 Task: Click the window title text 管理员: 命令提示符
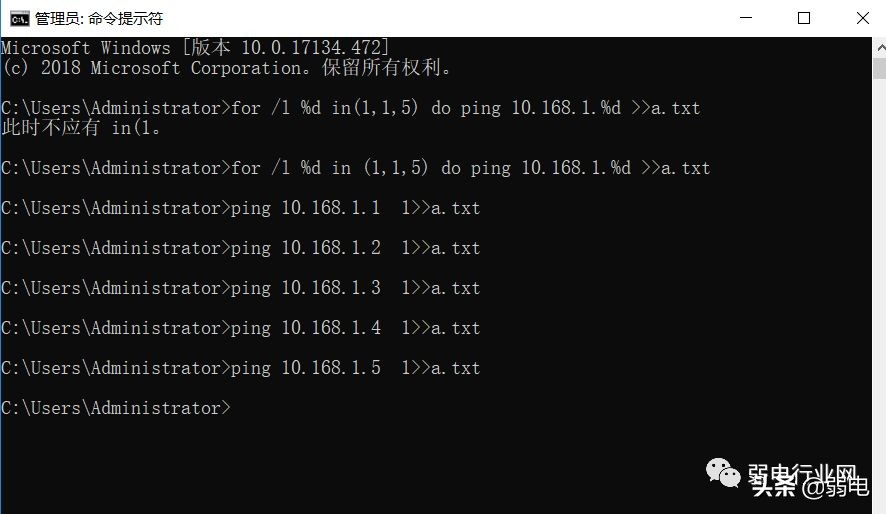click(99, 19)
